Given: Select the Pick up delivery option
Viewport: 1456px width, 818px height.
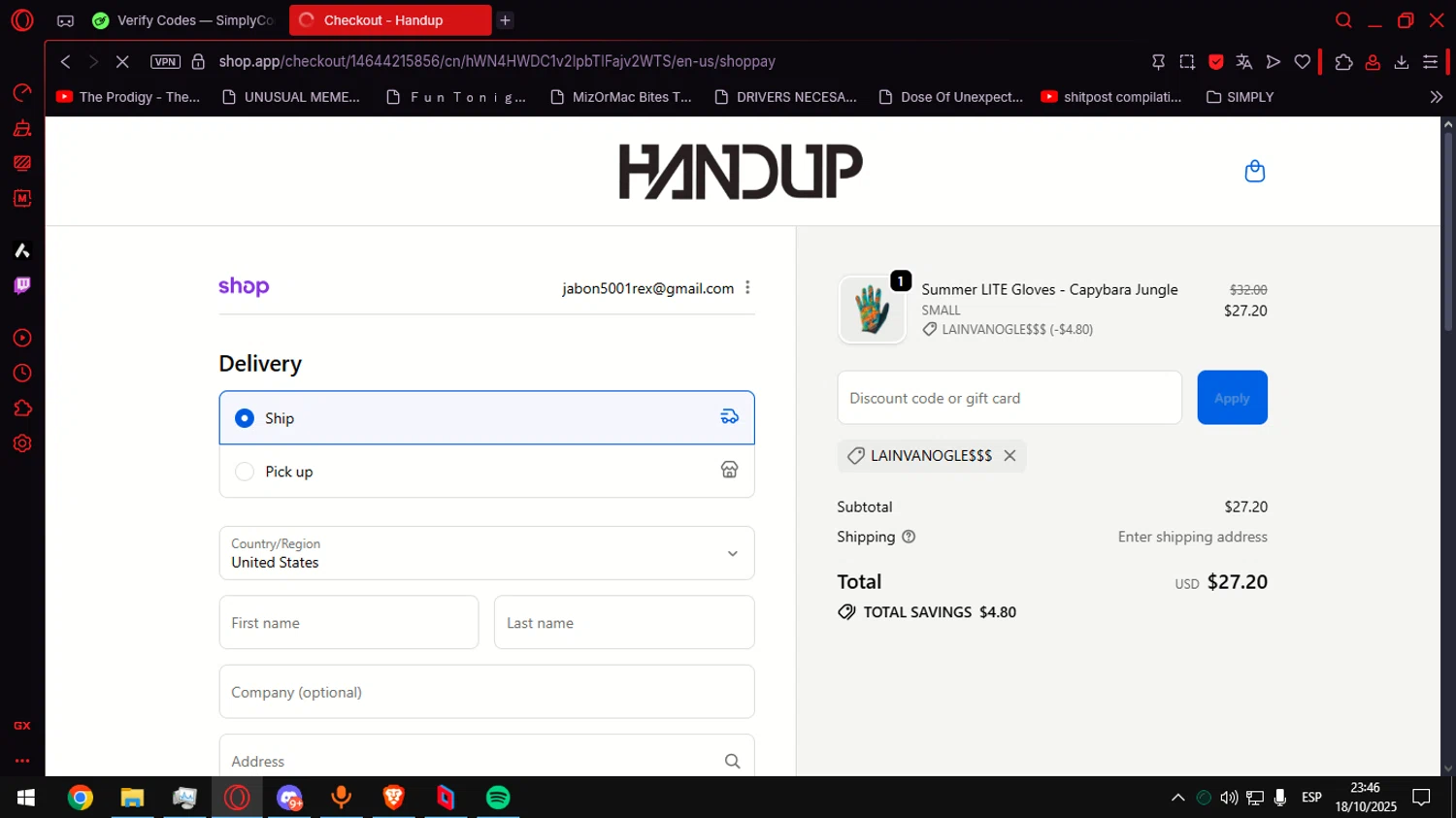Looking at the screenshot, I should 487,472.
